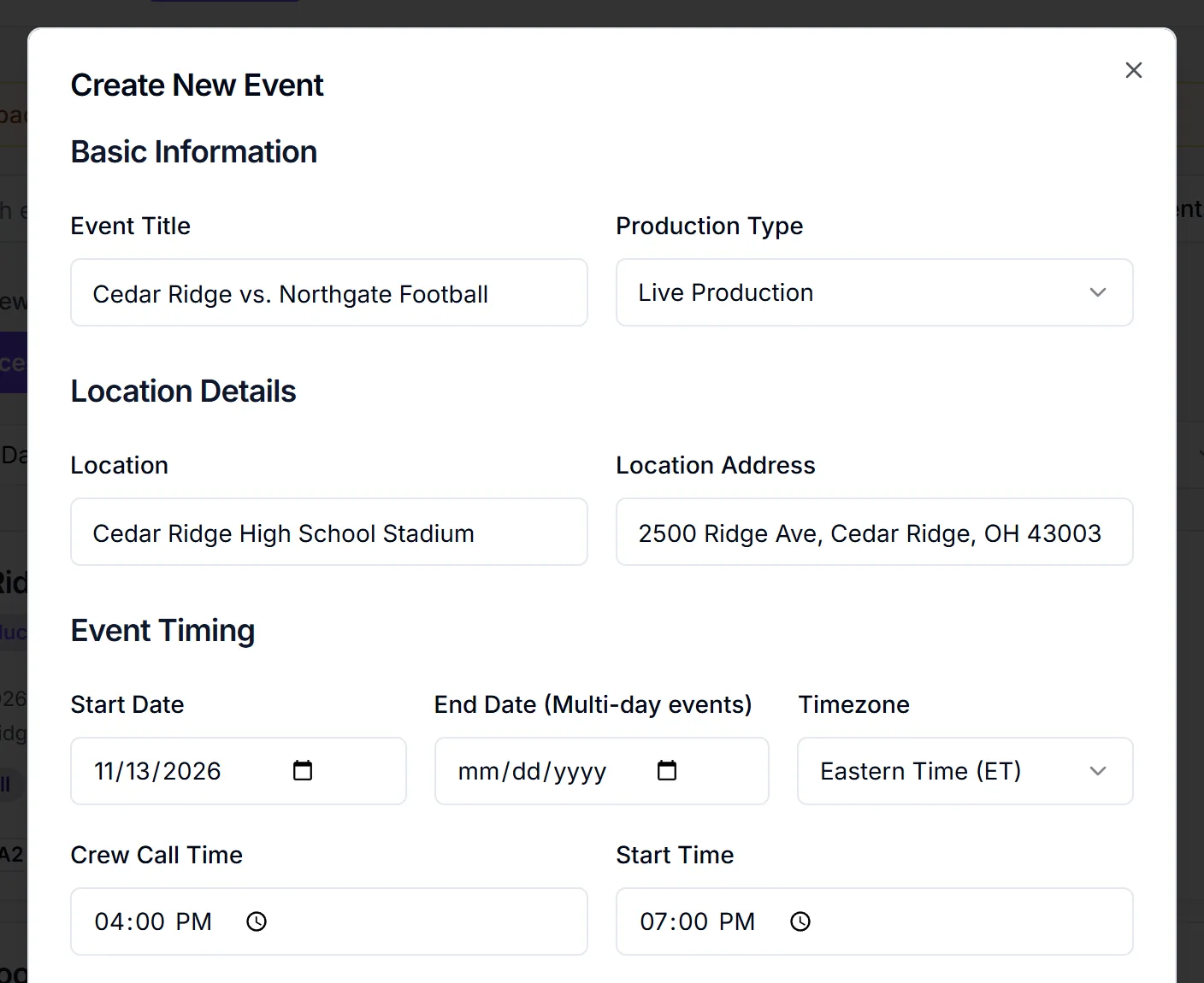Click the Location Address label

point(716,465)
